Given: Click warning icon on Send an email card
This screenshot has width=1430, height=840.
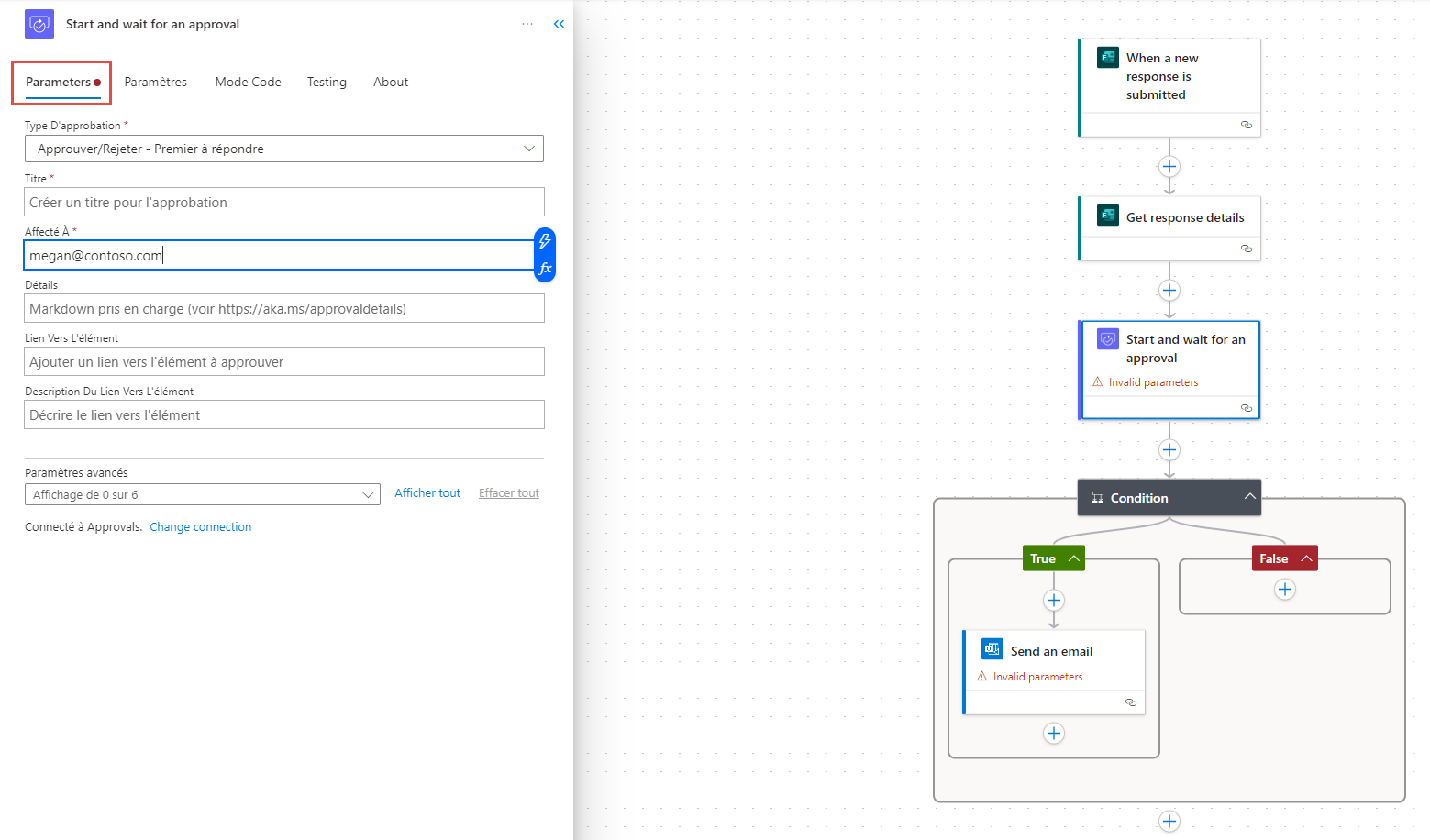Looking at the screenshot, I should click(982, 677).
